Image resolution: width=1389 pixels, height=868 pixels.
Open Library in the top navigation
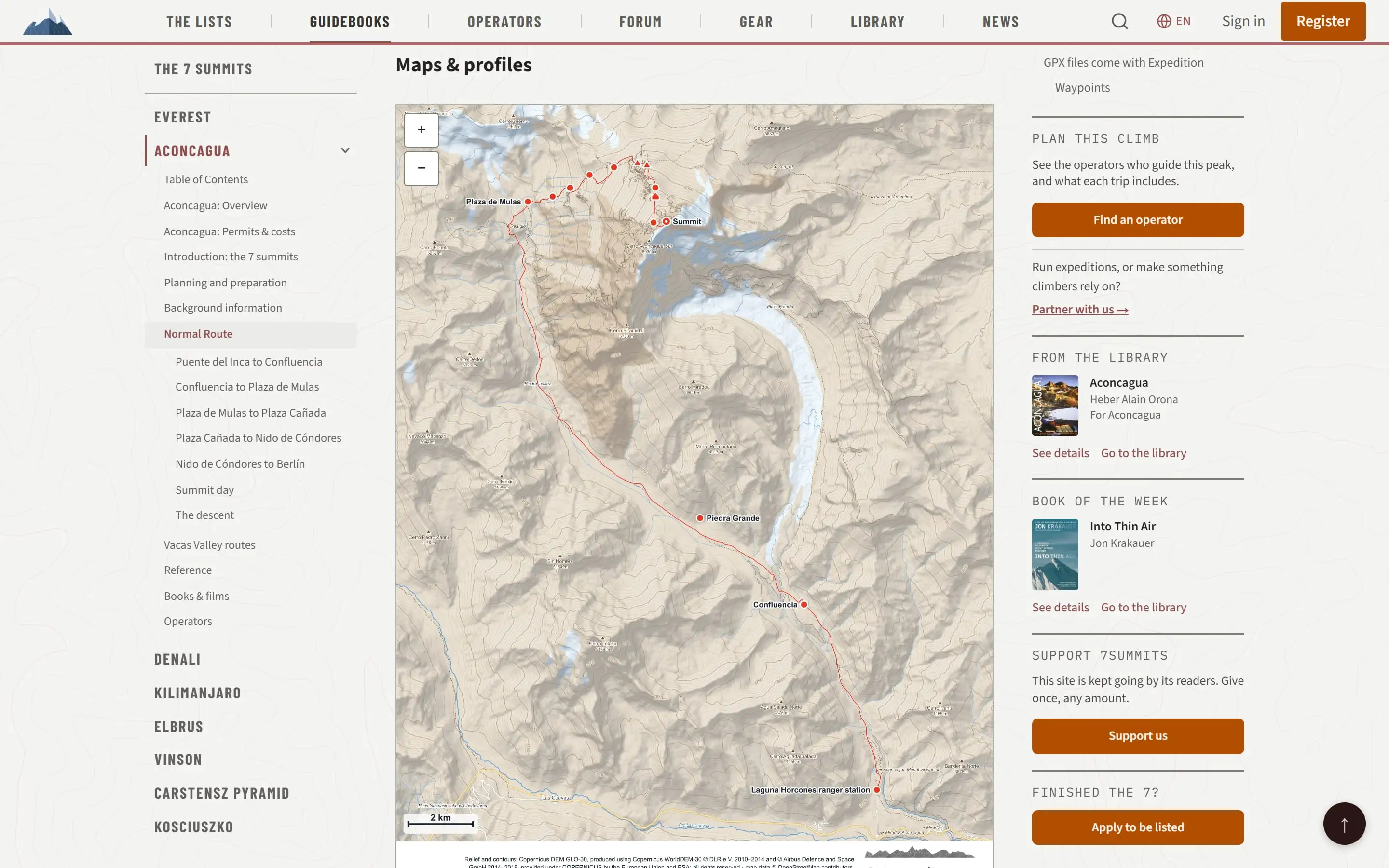coord(877,22)
